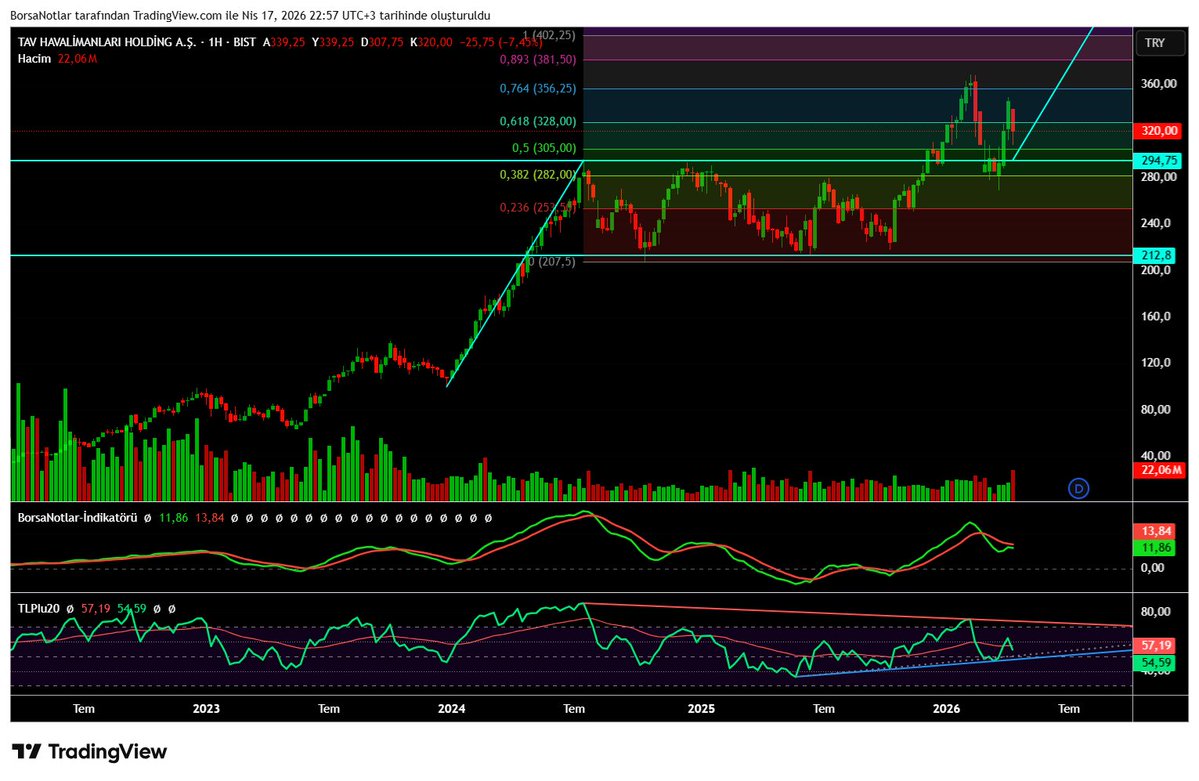This screenshot has height=781, width=1199.
Task: Click the 40,00 label on main price scale
Action: click(x=1155, y=455)
